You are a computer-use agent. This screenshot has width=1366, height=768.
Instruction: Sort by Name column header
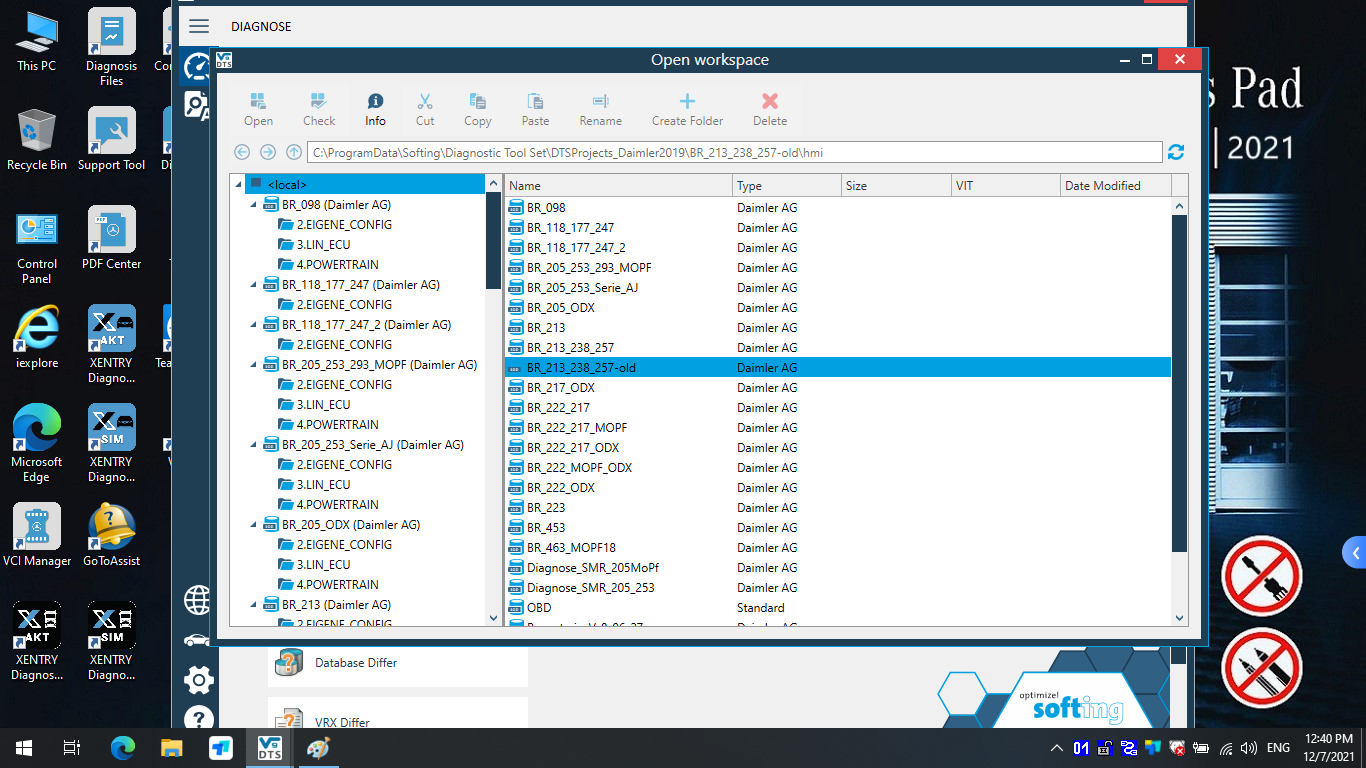tap(618, 185)
